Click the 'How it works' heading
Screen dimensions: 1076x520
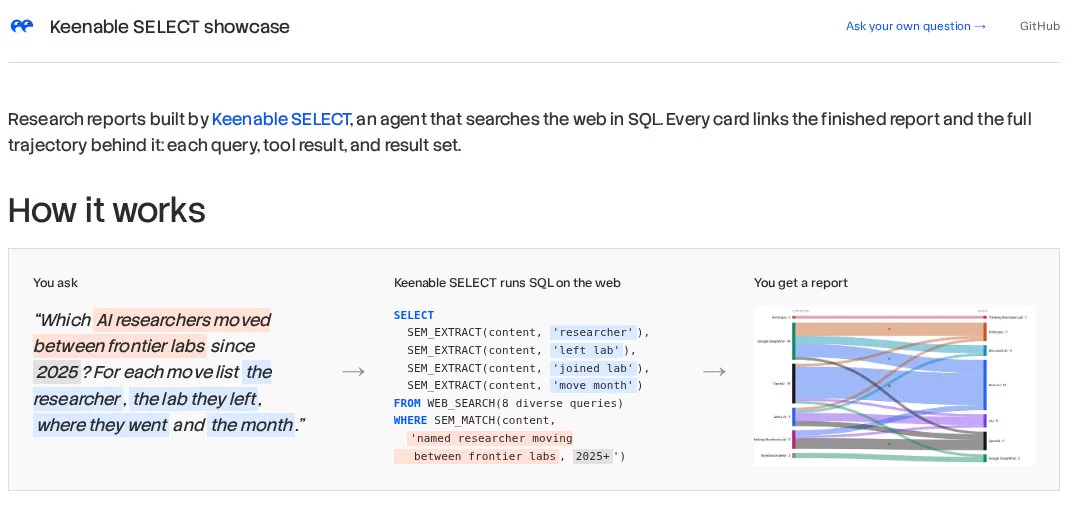[106, 210]
